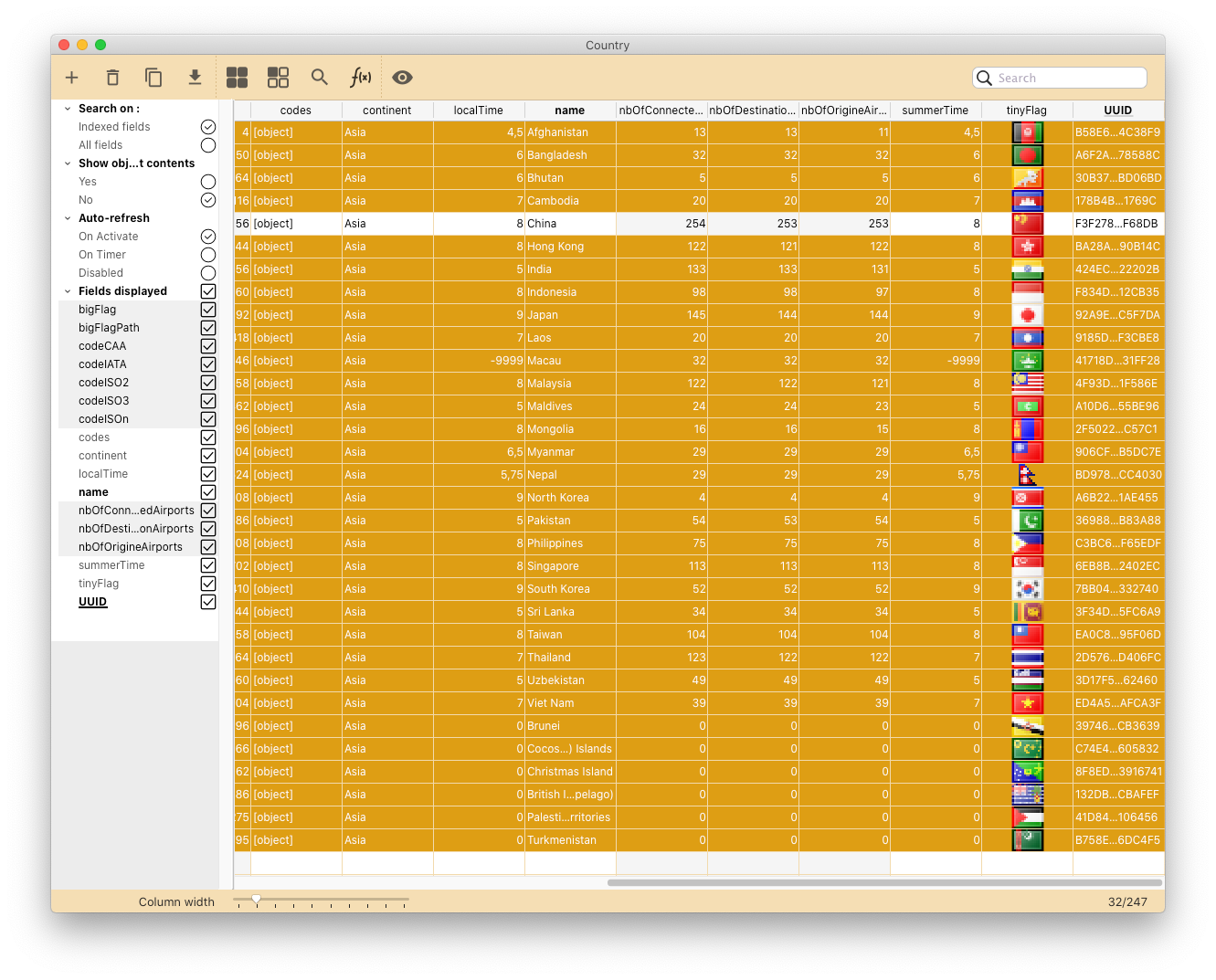Sort by the tinyFlag column header
The height and width of the screenshot is (980, 1216).
click(x=1027, y=111)
